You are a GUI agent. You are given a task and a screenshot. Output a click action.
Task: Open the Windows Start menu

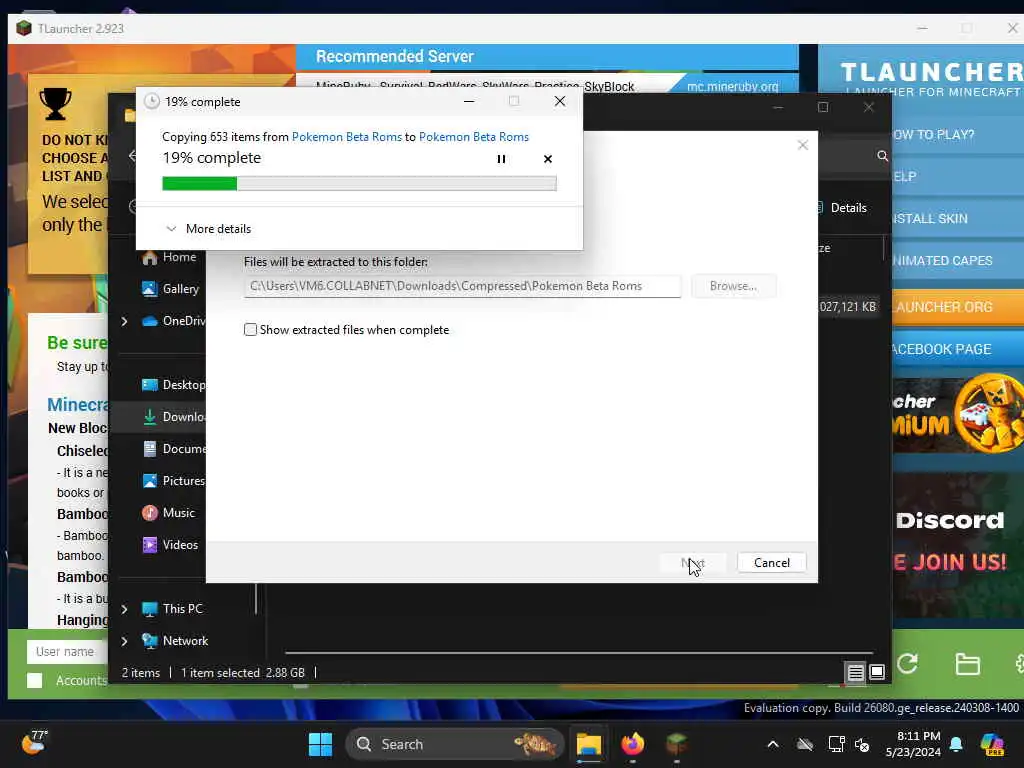pyautogui.click(x=320, y=744)
